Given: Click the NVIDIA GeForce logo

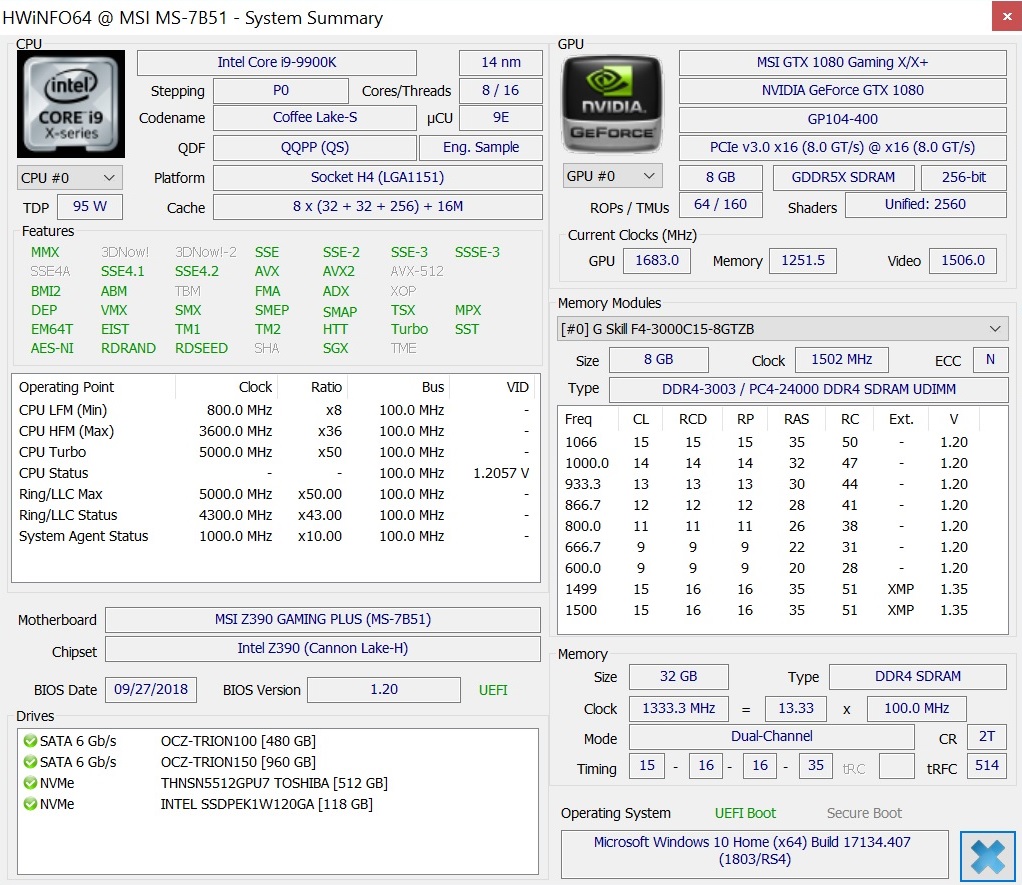Looking at the screenshot, I should point(611,104).
